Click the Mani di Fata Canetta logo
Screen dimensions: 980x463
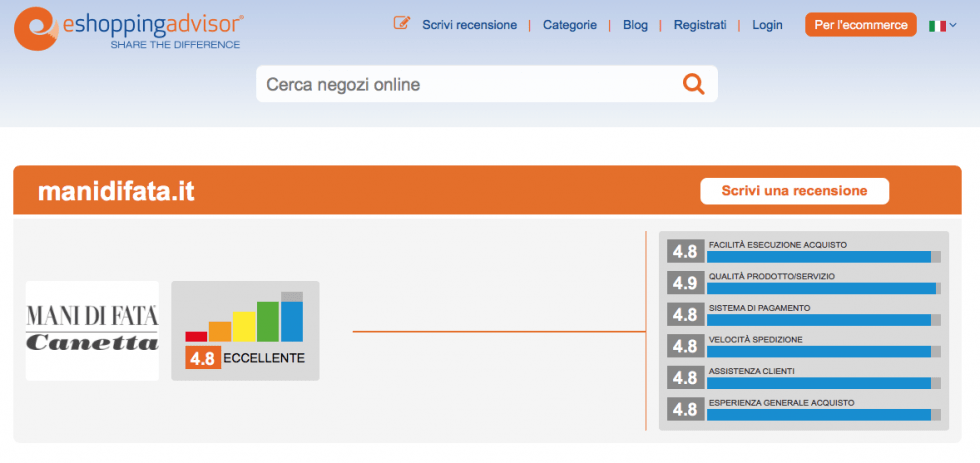tap(92, 330)
